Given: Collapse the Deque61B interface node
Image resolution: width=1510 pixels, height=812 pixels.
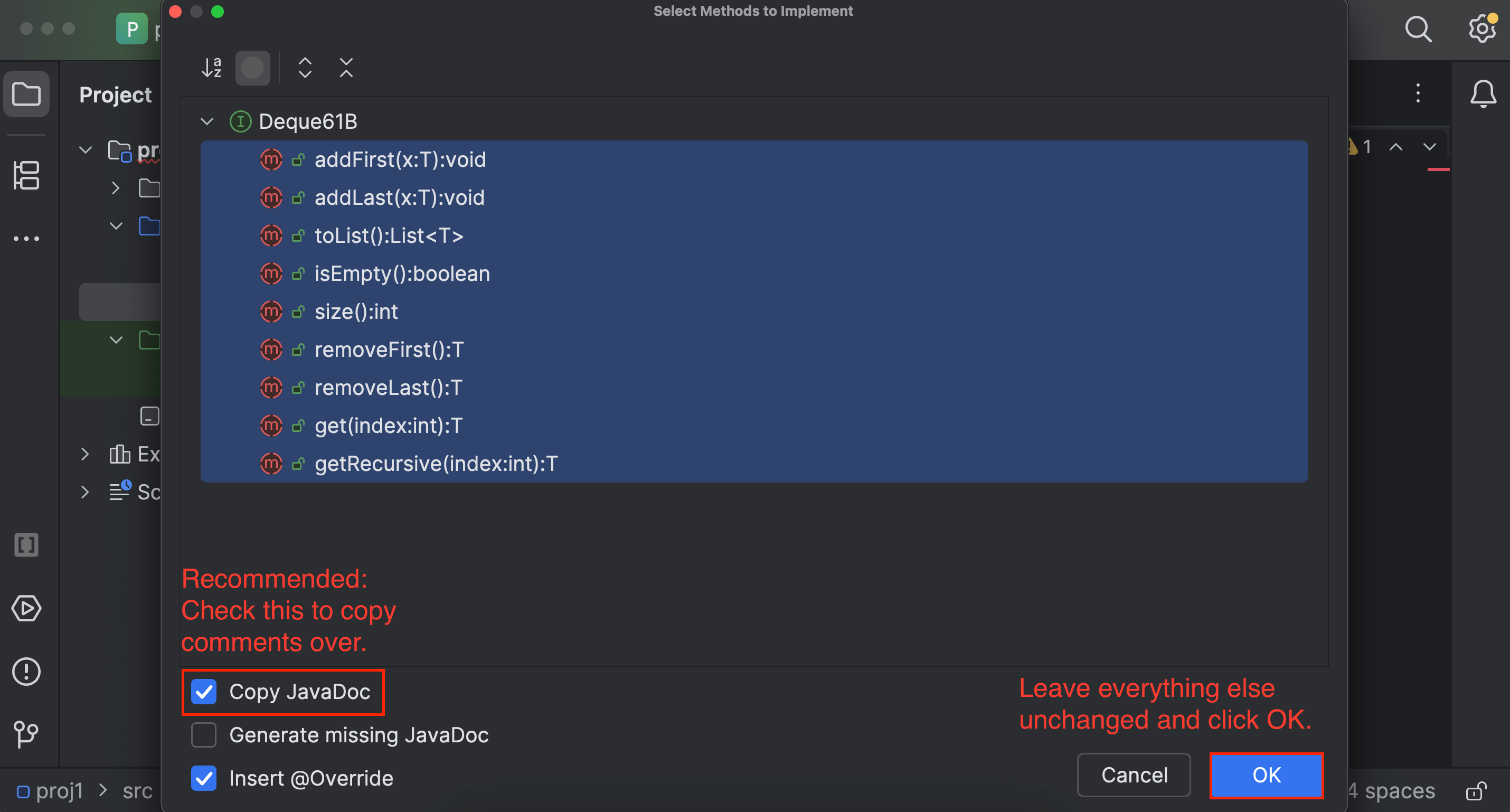Looking at the screenshot, I should (207, 121).
